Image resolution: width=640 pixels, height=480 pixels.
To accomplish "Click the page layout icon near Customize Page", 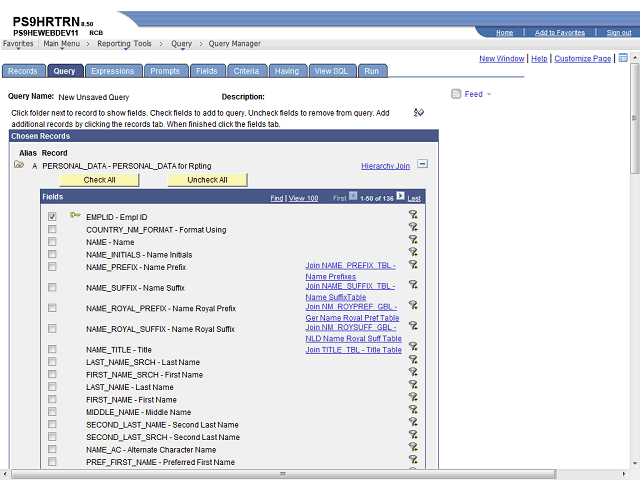I will click(x=623, y=58).
